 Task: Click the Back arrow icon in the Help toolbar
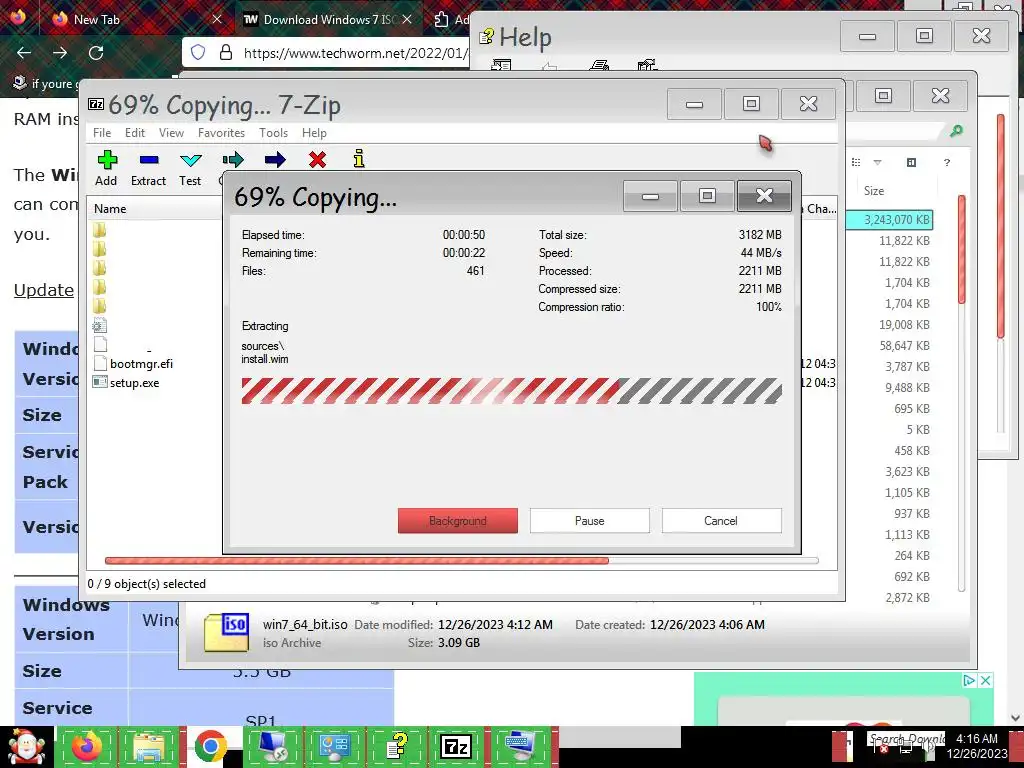[x=550, y=66]
